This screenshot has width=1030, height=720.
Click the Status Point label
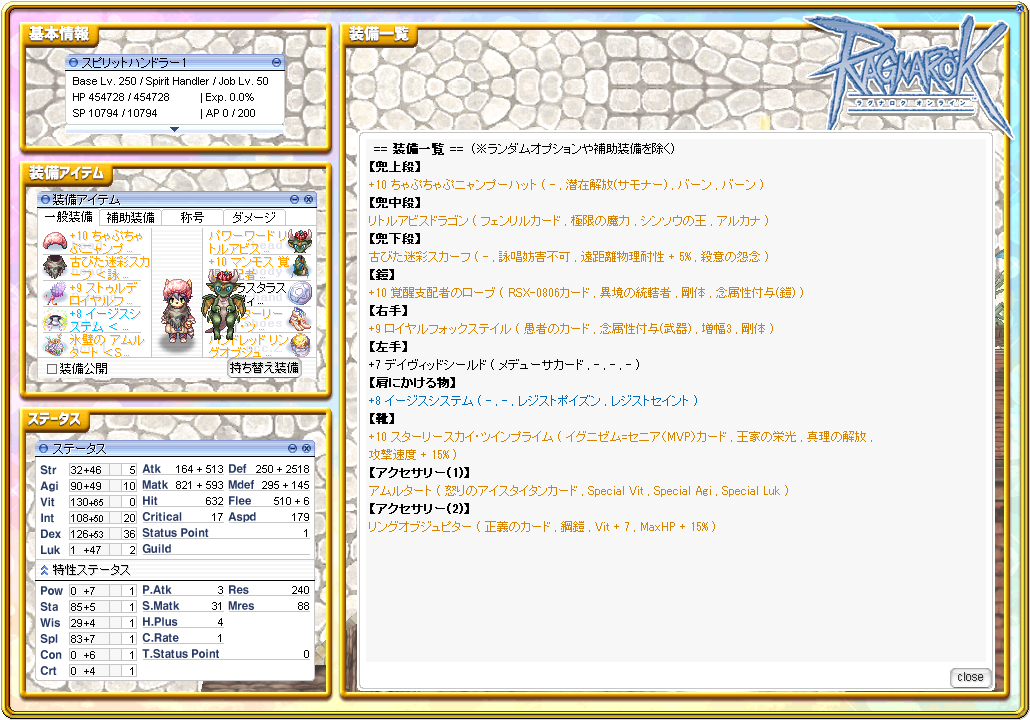click(175, 533)
